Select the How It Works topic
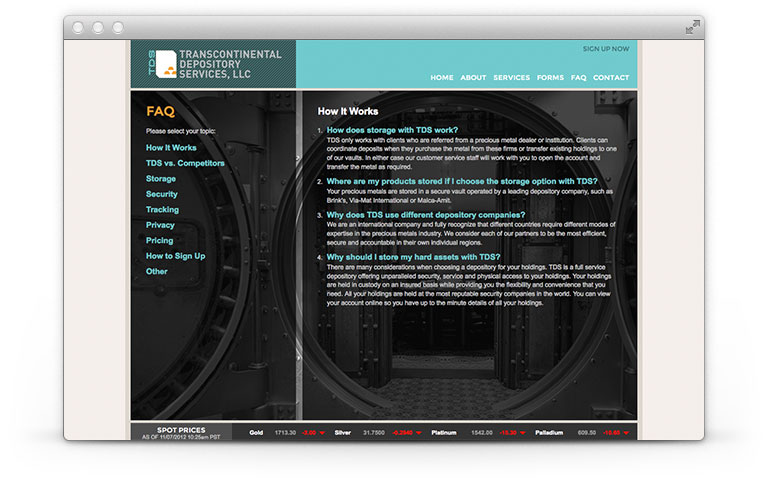Viewport: 768px width, 480px height. [x=171, y=147]
